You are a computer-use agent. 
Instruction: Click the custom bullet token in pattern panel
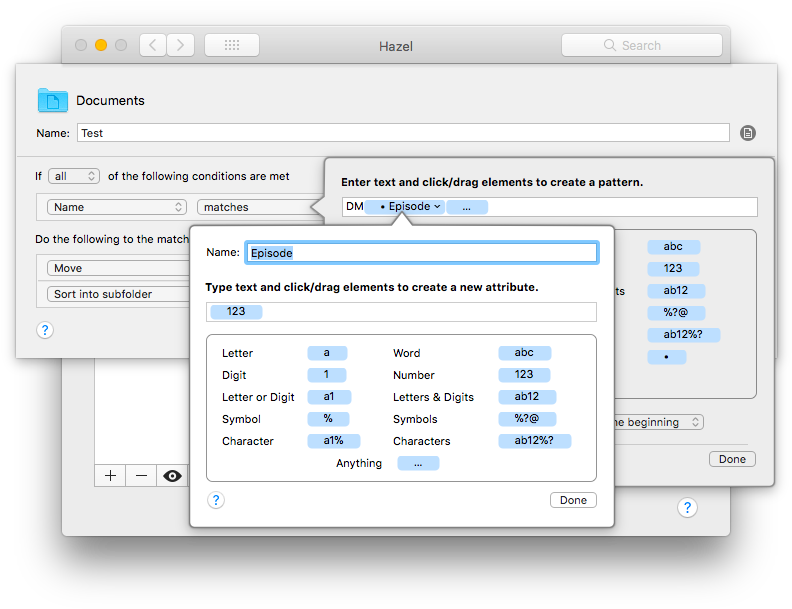[667, 357]
